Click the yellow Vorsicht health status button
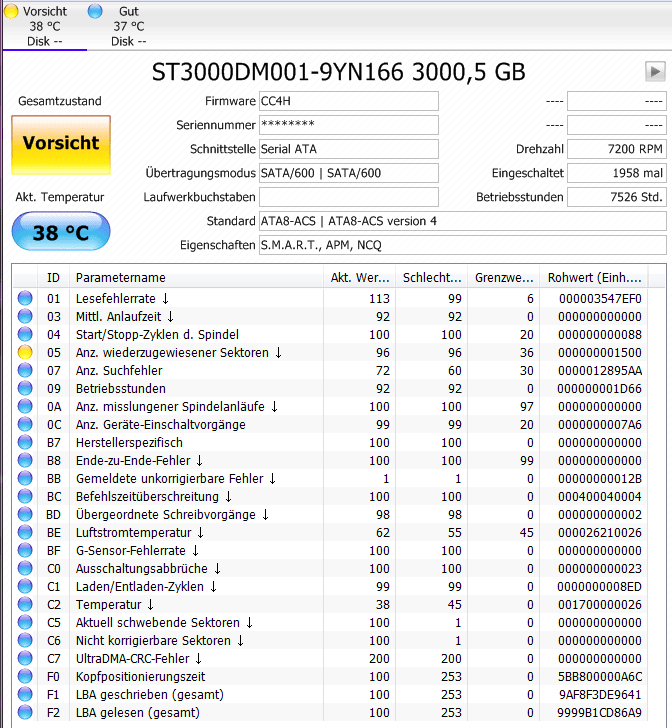This screenshot has height=728, width=672. (61, 145)
